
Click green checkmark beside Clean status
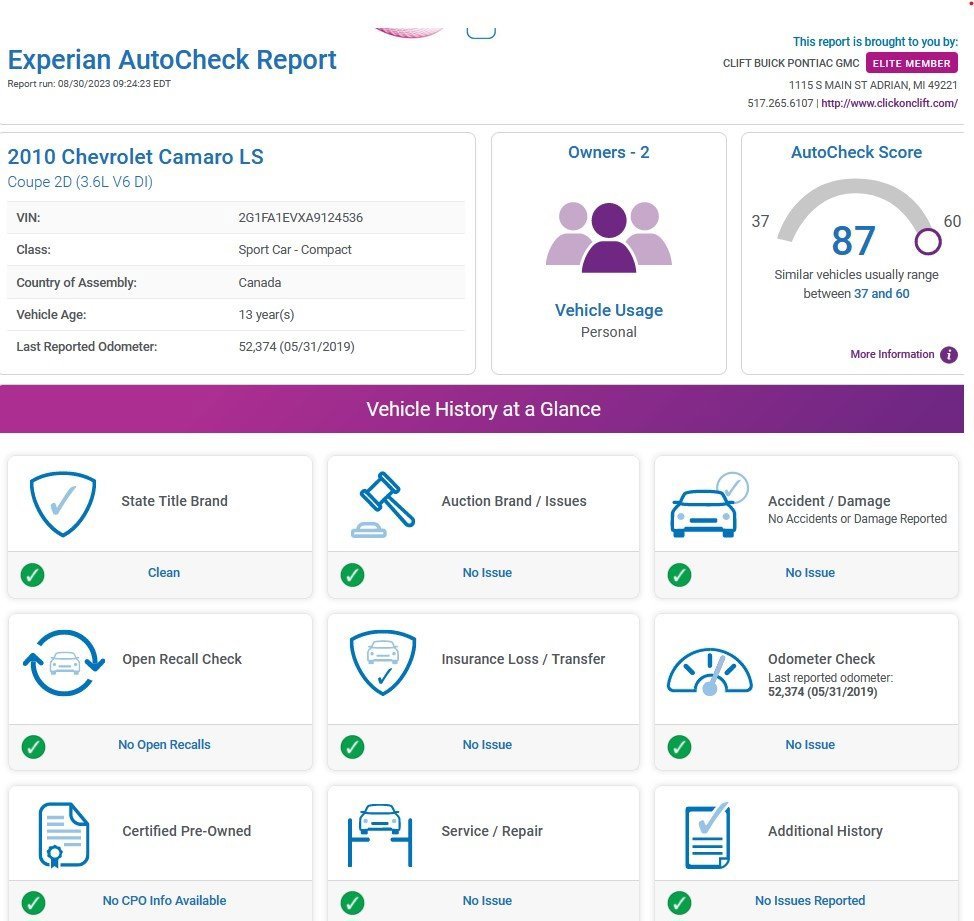tap(32, 574)
